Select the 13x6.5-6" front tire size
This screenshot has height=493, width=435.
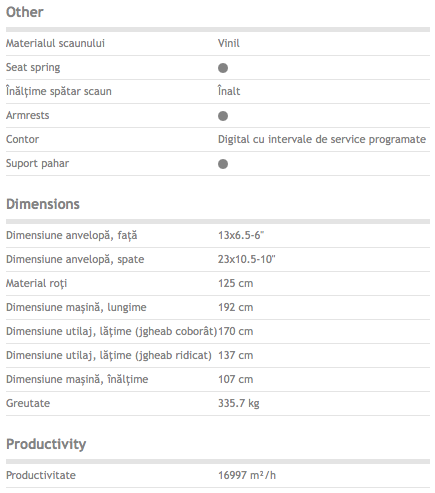point(241,235)
